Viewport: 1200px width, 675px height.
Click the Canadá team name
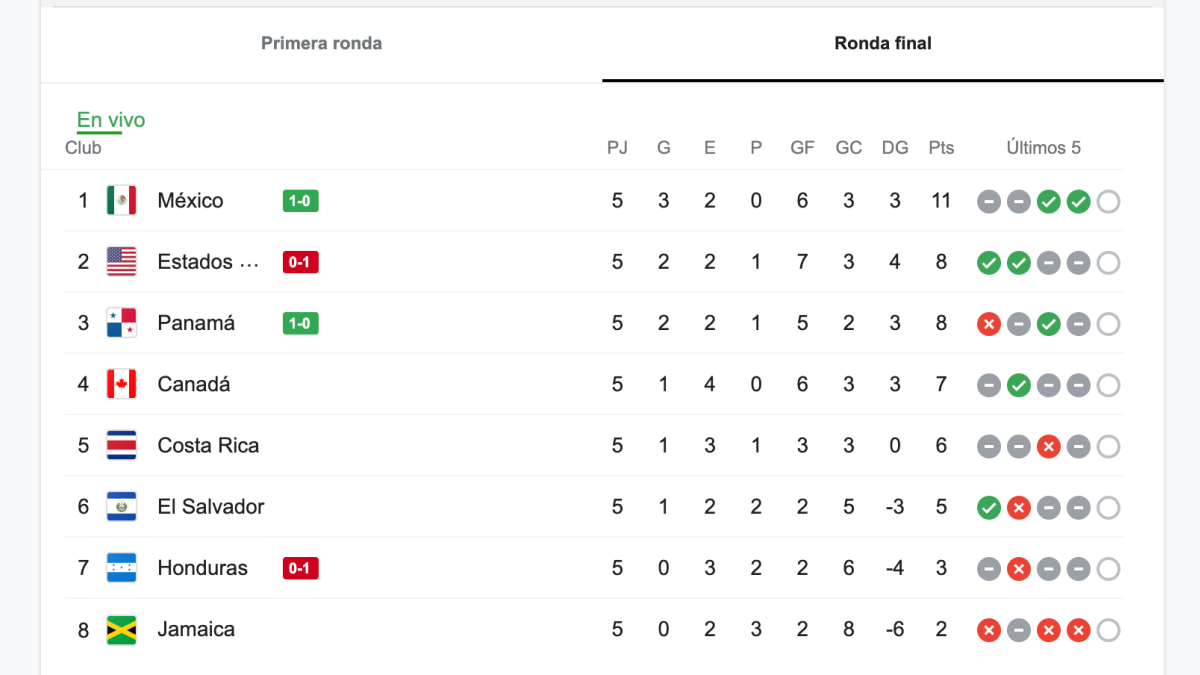point(194,384)
